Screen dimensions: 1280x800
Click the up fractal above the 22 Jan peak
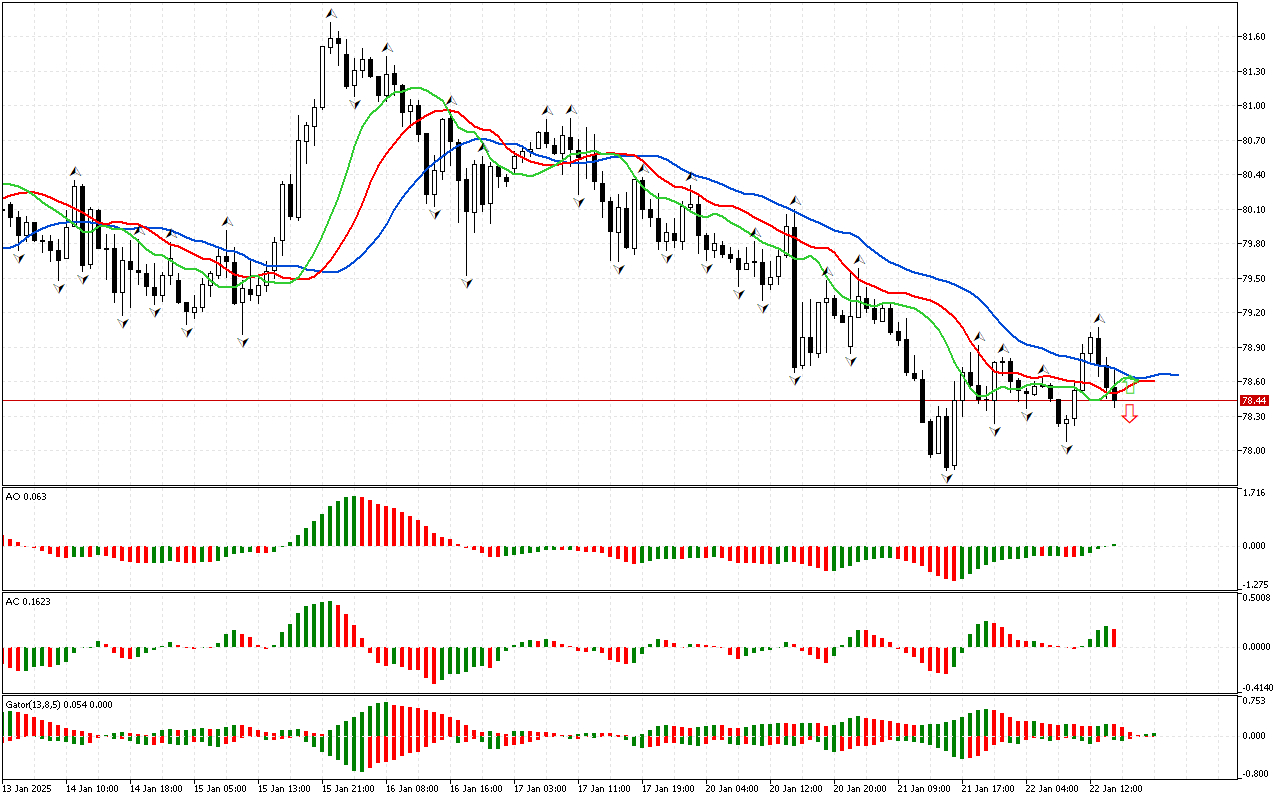1097,317
